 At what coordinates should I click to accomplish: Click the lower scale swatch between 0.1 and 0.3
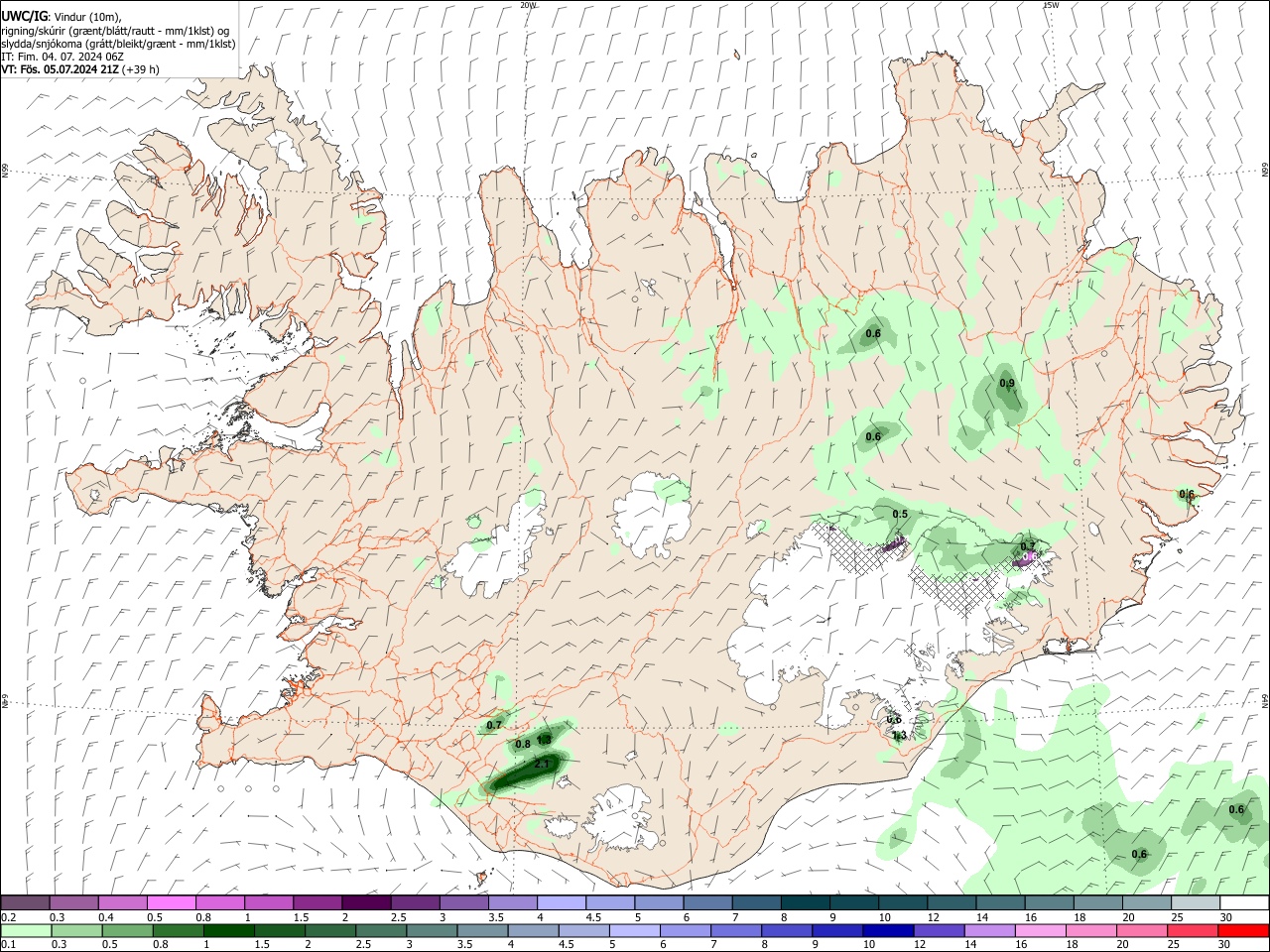pos(26,931)
